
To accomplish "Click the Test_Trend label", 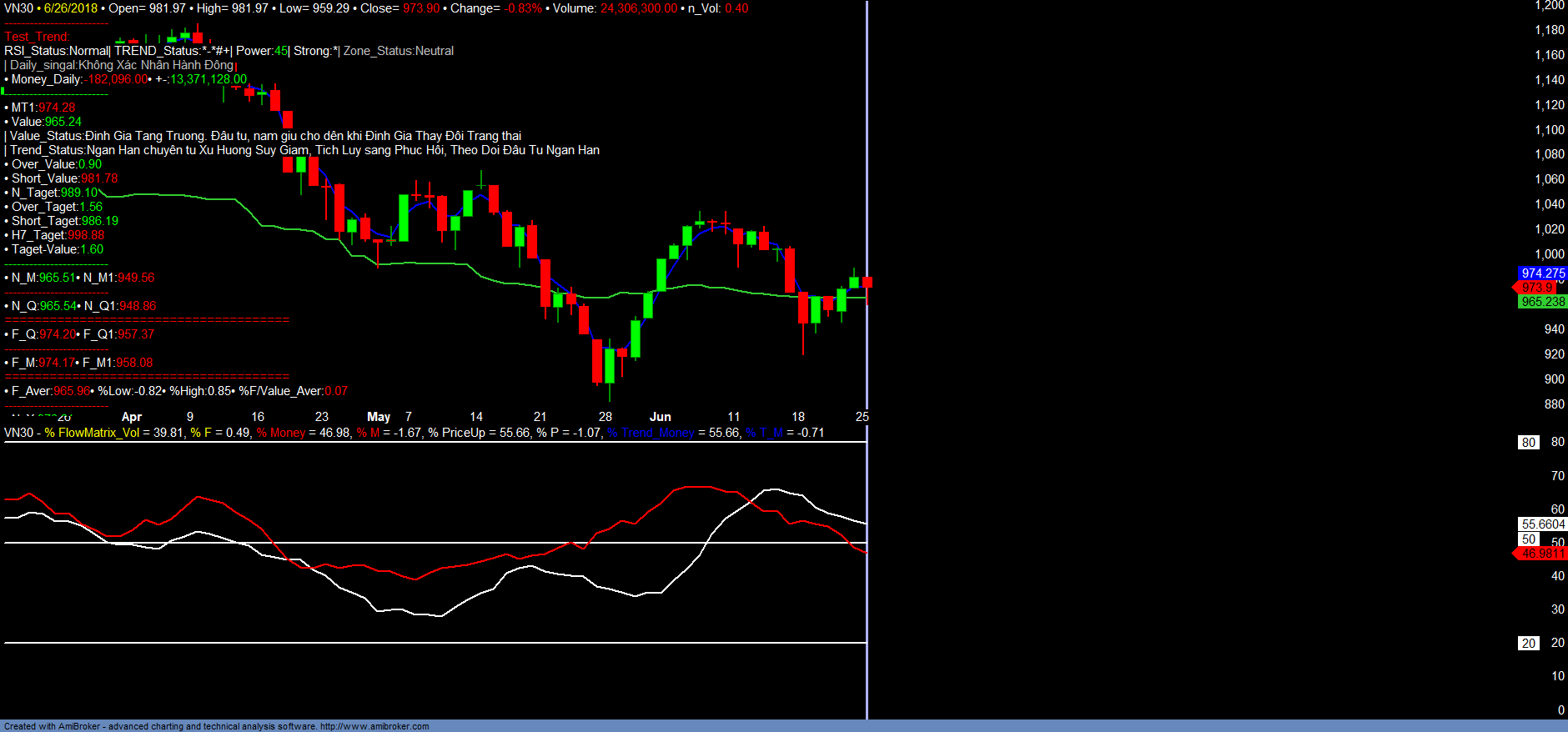I will 37,37.
